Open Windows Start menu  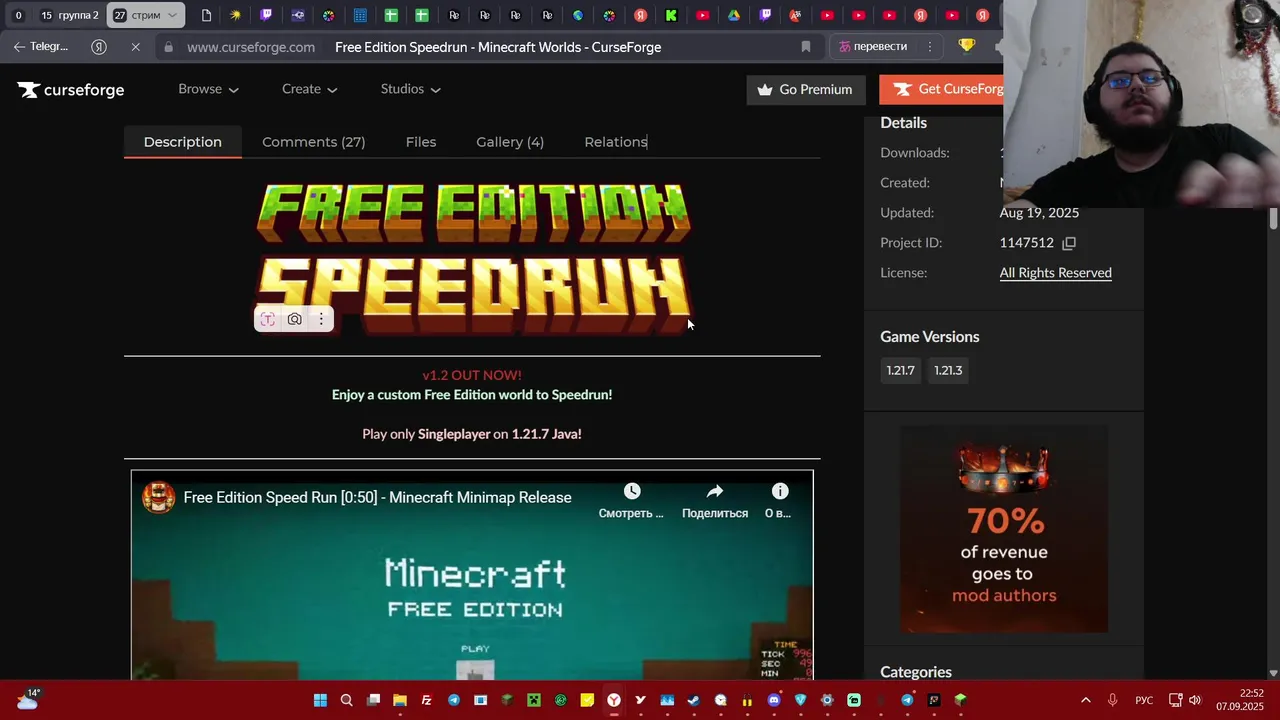tap(320, 700)
